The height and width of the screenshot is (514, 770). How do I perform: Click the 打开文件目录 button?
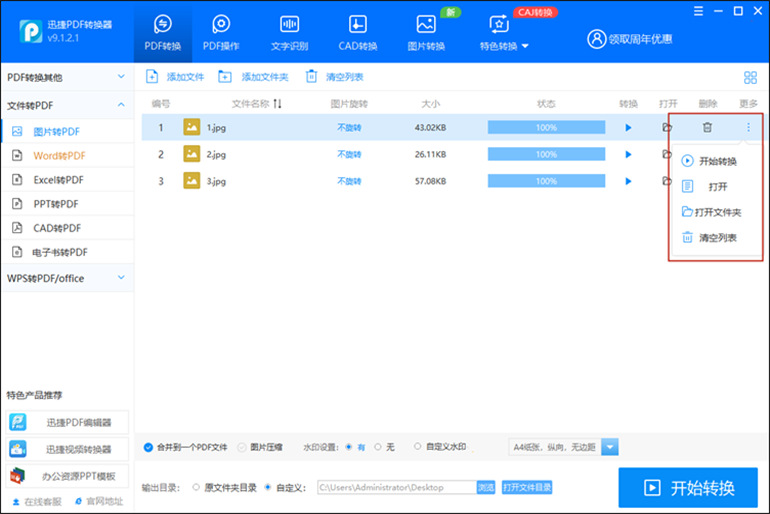point(527,487)
